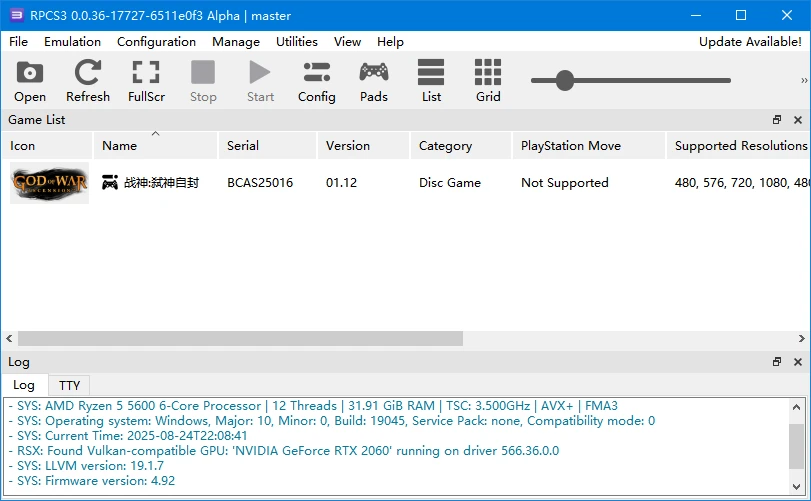811x501 pixels.
Task: Open the Manage menu
Action: 236,42
